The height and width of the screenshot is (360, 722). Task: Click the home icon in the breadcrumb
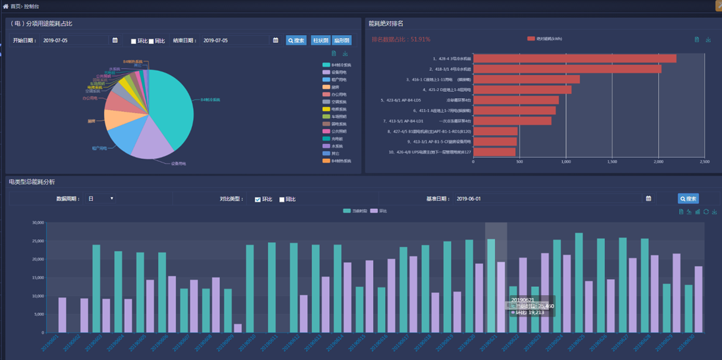[x=6, y=6]
